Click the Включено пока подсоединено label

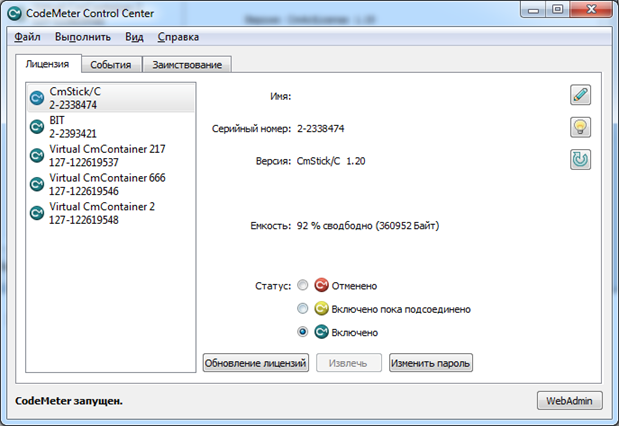(401, 309)
